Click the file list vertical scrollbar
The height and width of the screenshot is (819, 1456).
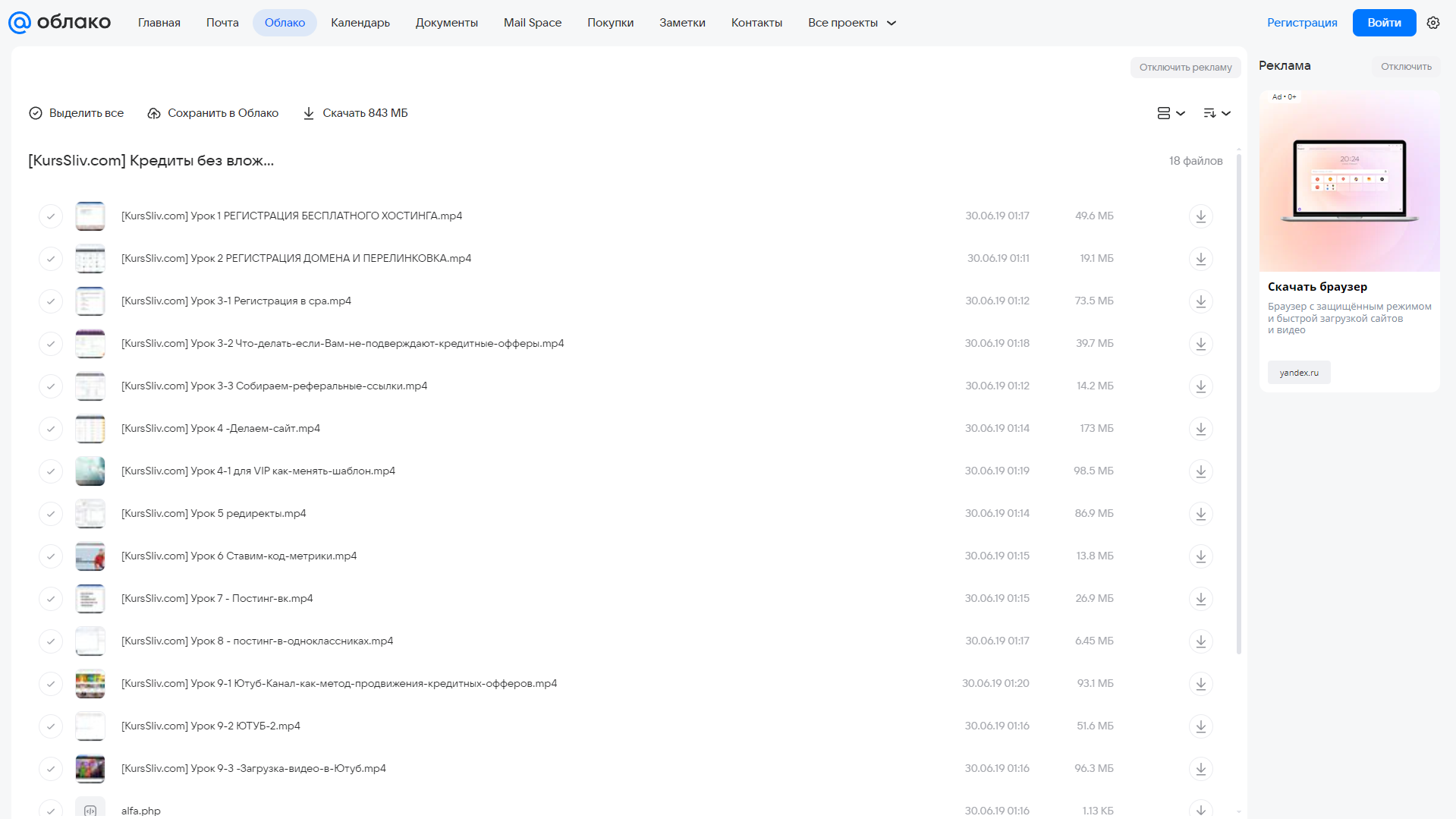pos(1239,402)
